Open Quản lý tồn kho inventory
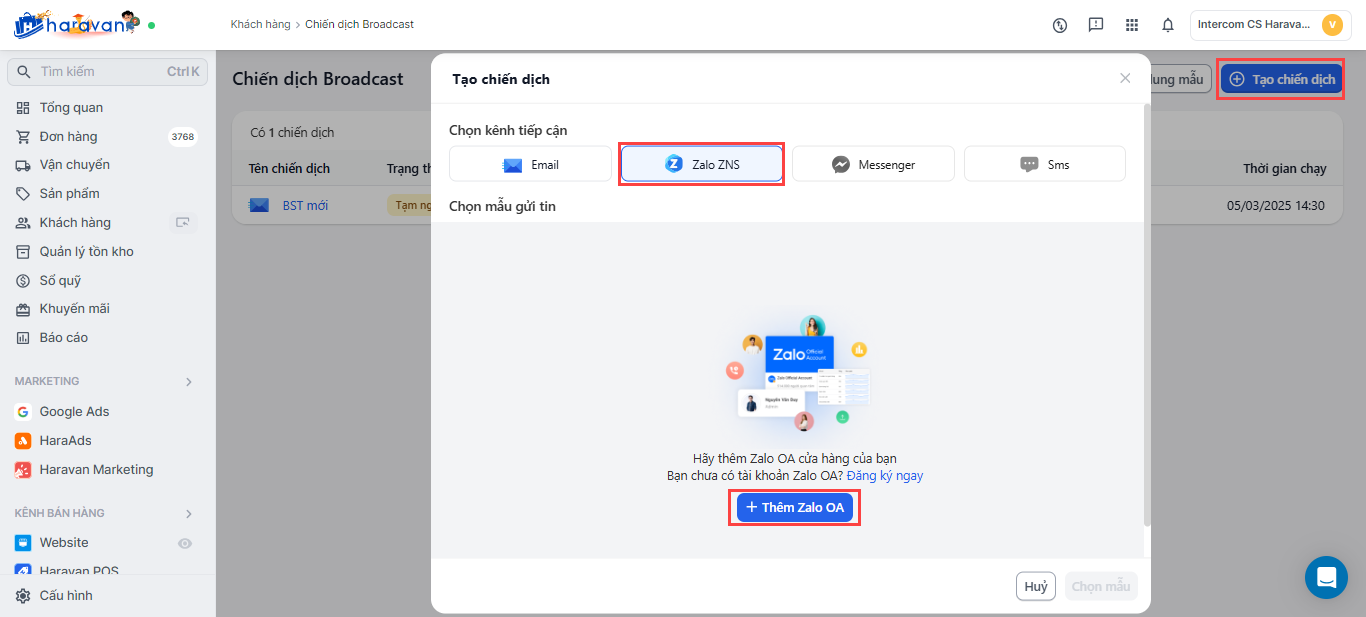Viewport: 1366px width, 617px height. [86, 252]
